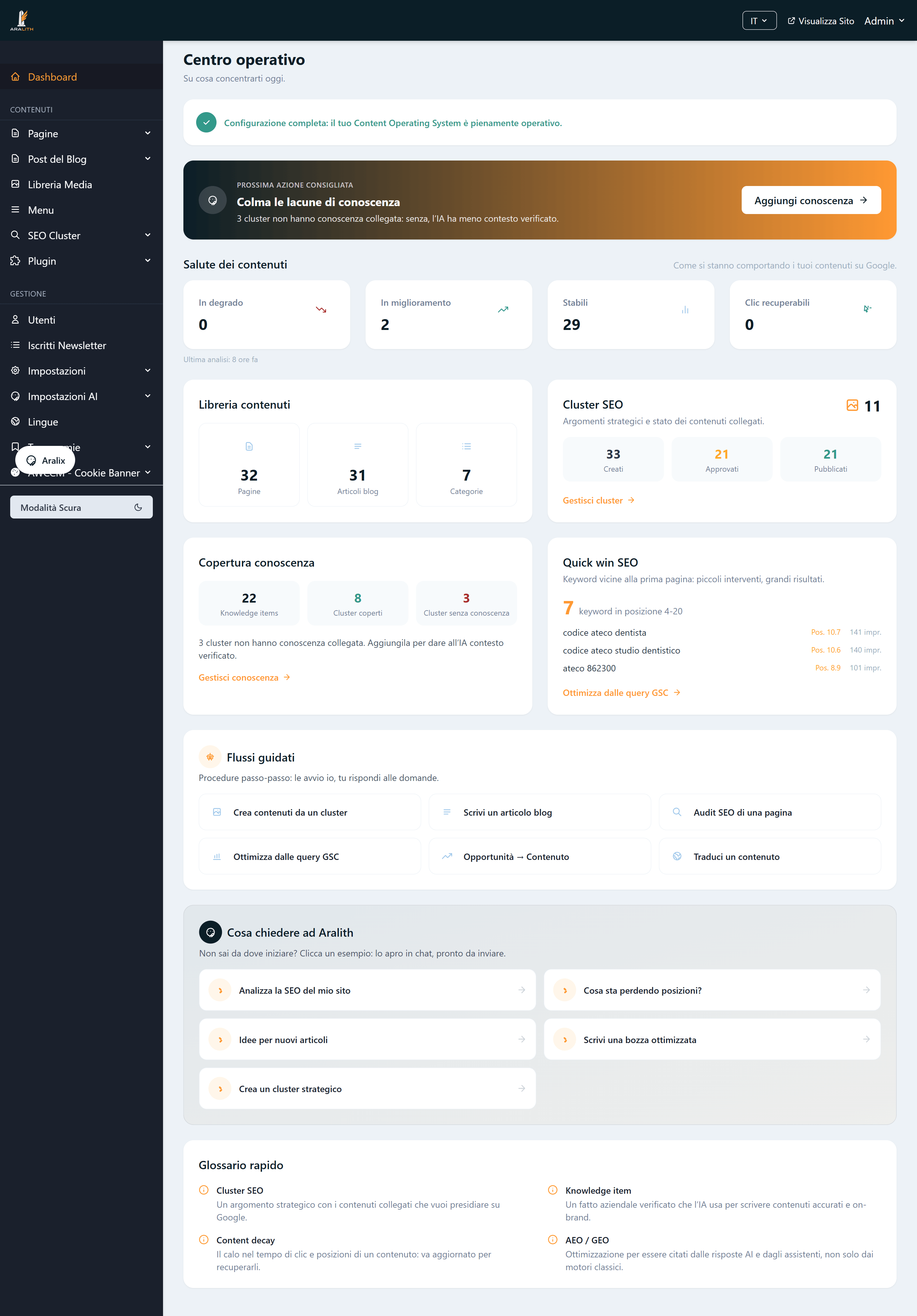Select the Cosa sta perdendo posizioni prompt
917x1316 pixels.
click(x=712, y=990)
